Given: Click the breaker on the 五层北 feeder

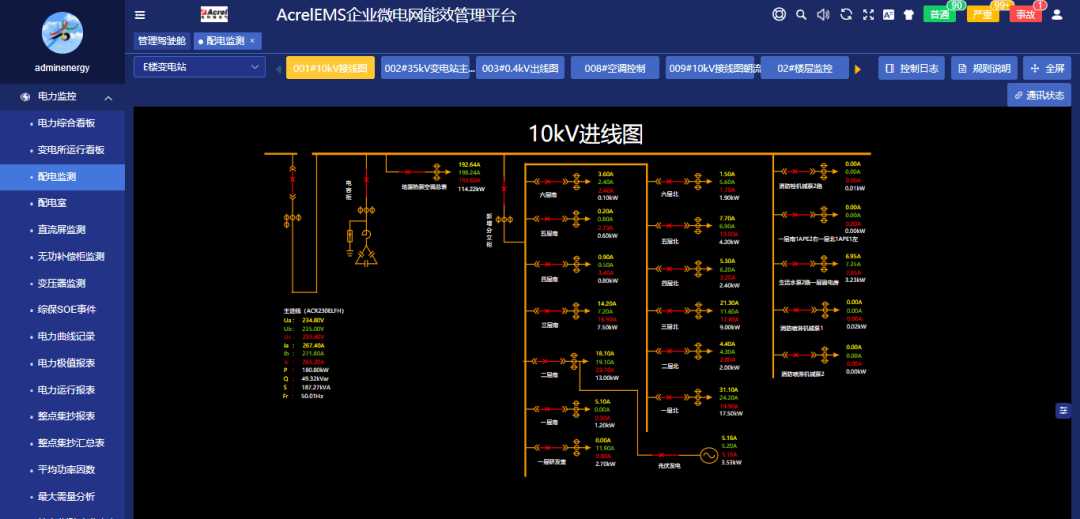Looking at the screenshot, I should coord(669,225).
